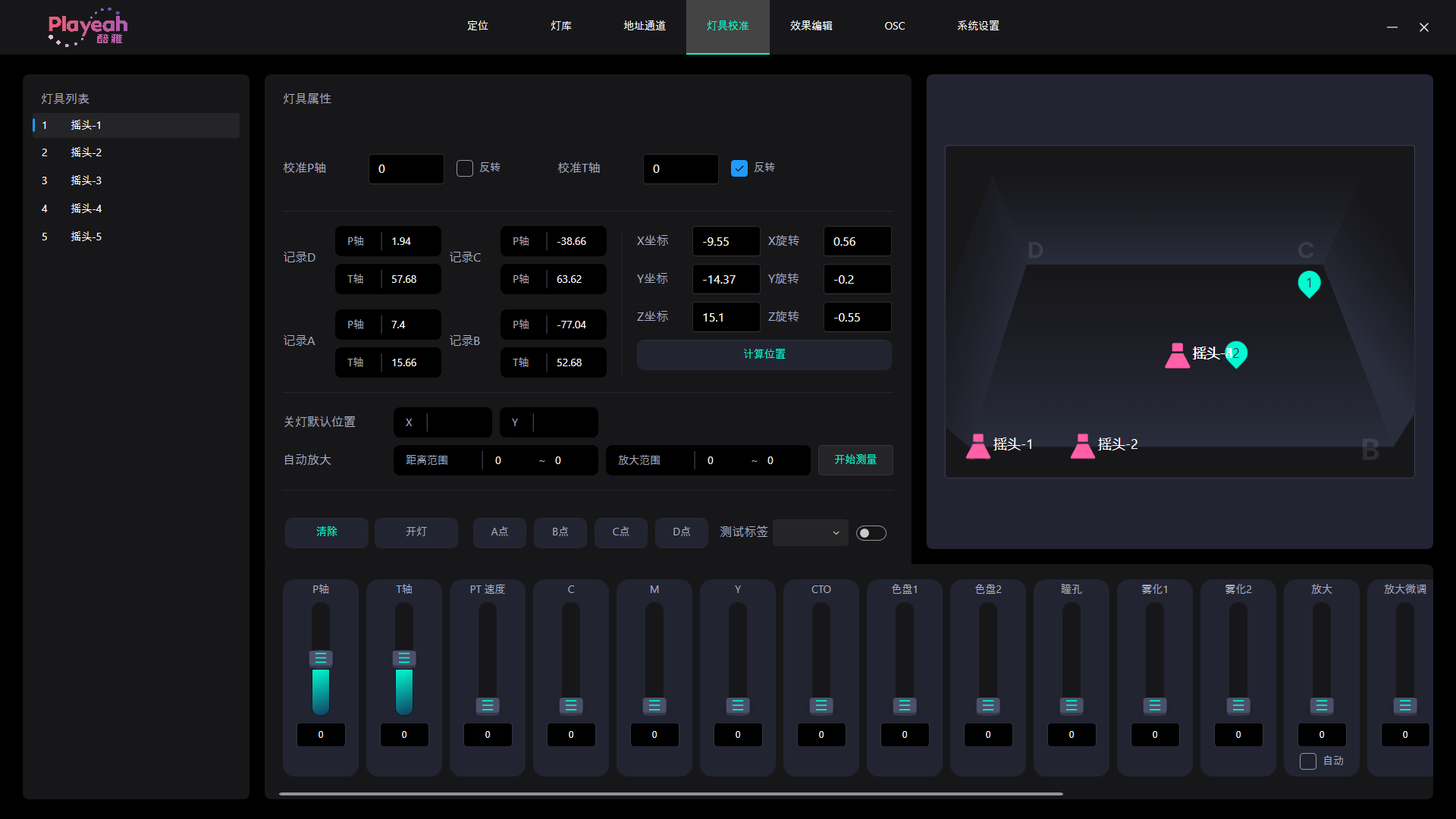Viewport: 1456px width, 819px height.
Task: Open the 测试标签 dropdown
Action: 810,532
